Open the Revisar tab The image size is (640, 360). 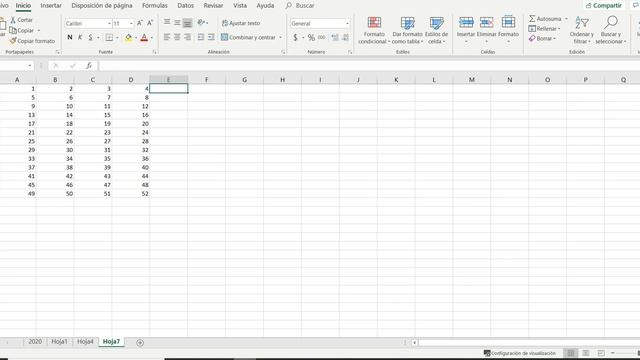(x=213, y=6)
